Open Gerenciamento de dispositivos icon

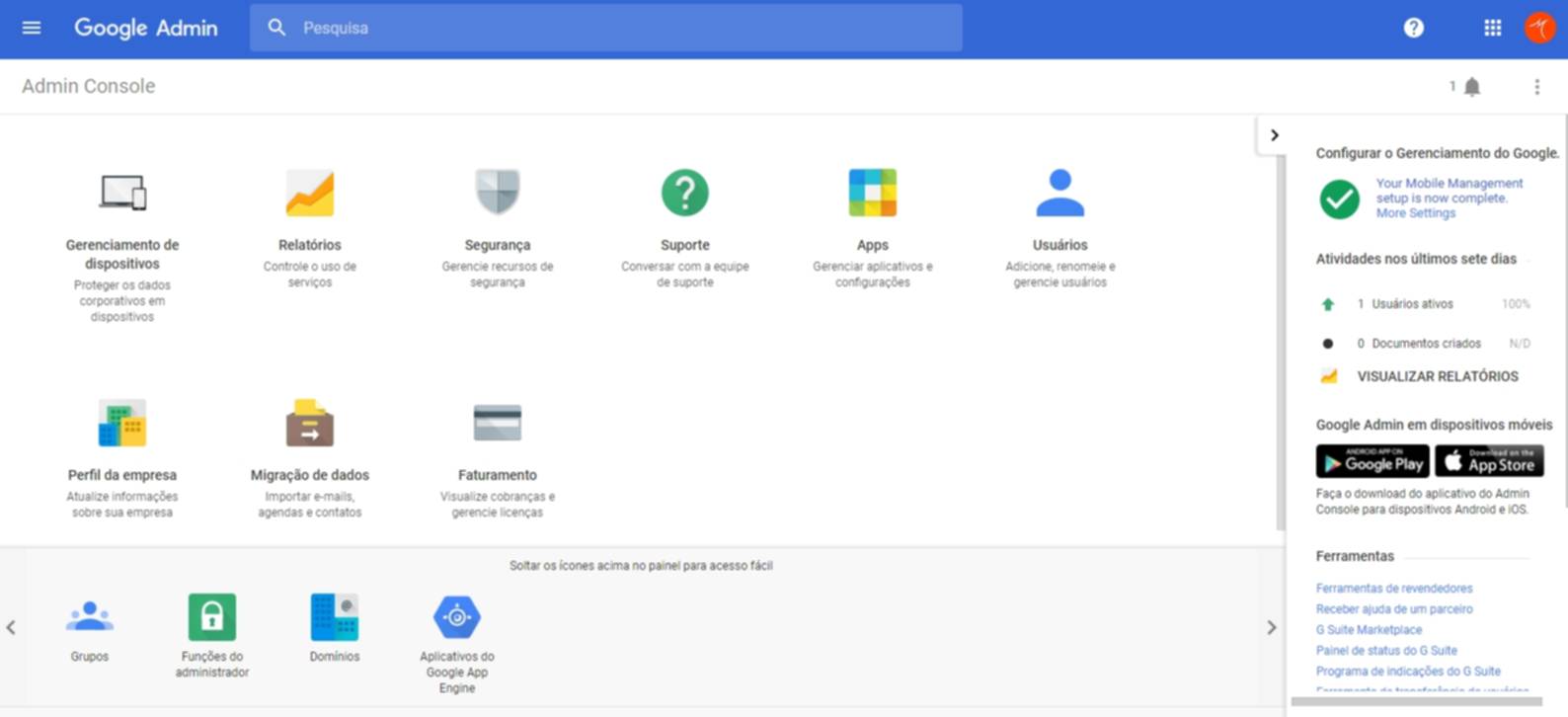point(122,192)
